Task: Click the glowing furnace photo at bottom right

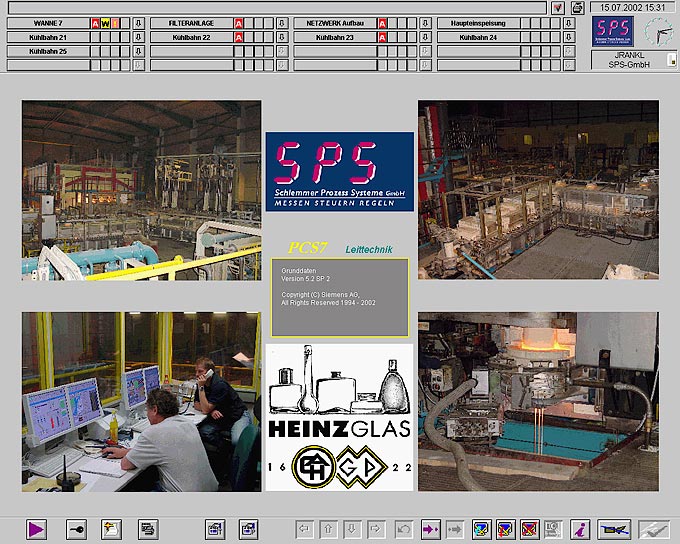Action: click(x=538, y=402)
